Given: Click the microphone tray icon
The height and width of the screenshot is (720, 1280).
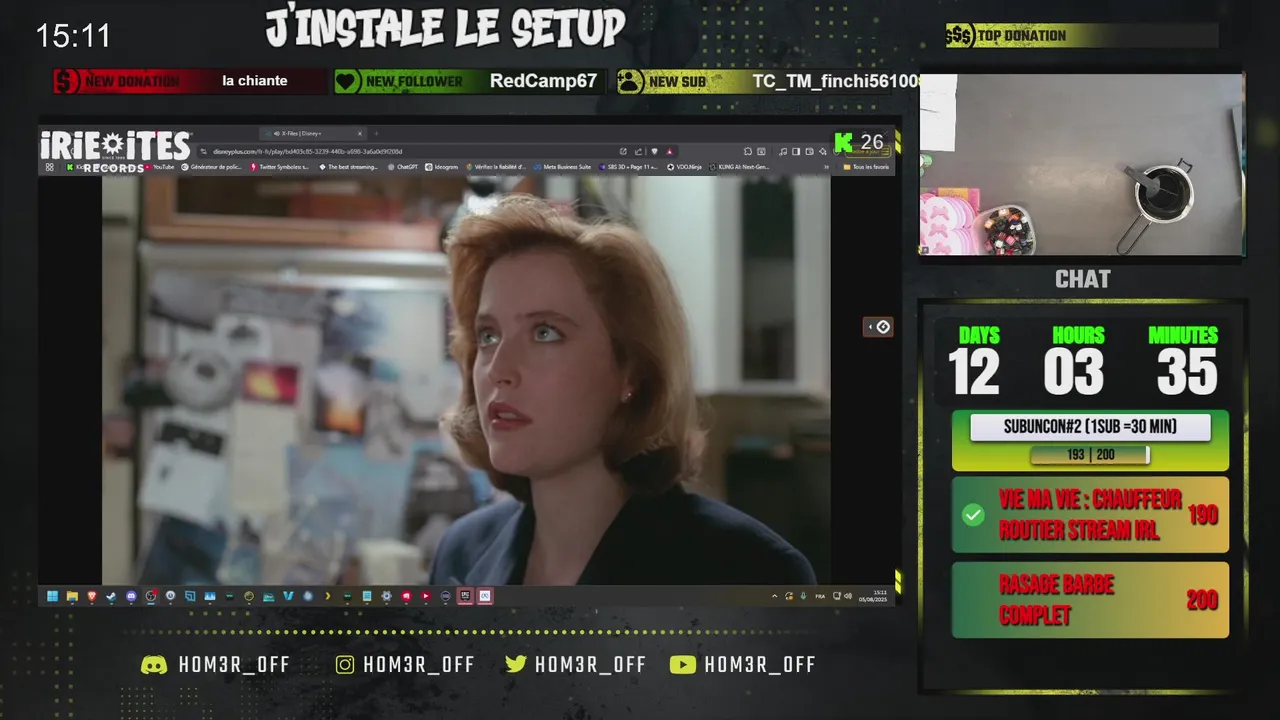Looking at the screenshot, I should coord(803,596).
